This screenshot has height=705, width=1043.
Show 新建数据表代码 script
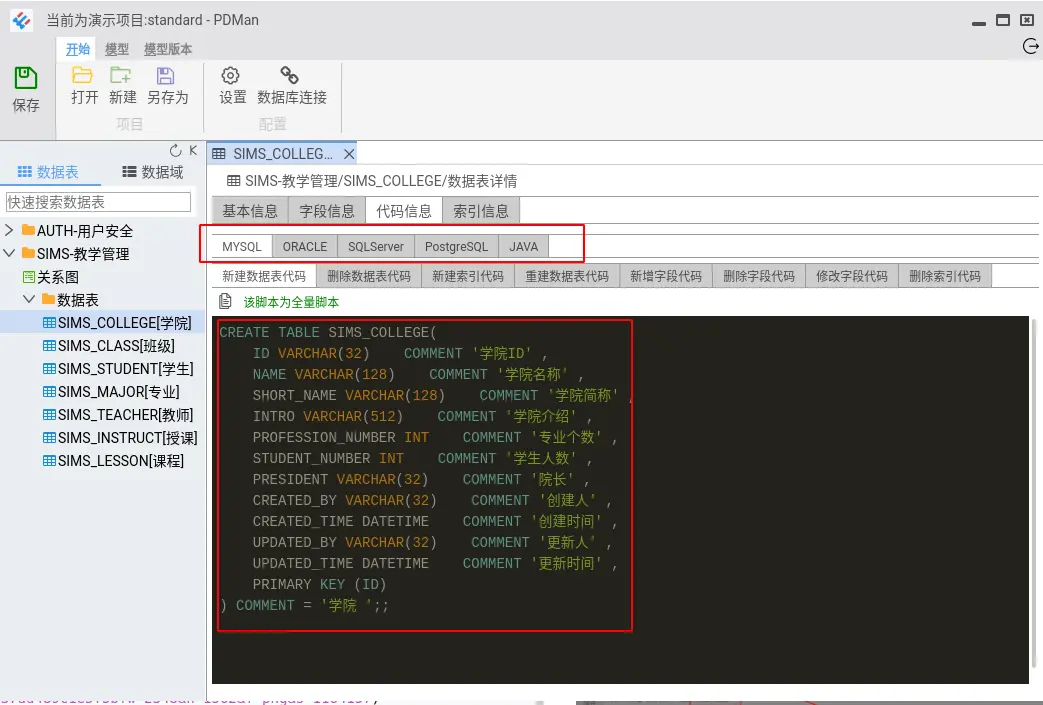point(264,276)
